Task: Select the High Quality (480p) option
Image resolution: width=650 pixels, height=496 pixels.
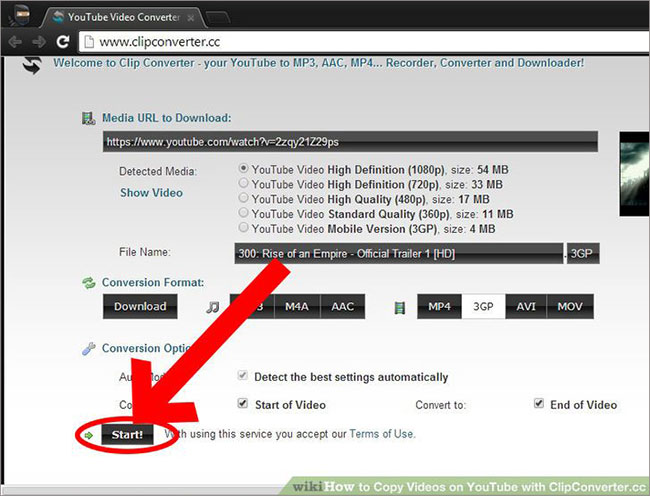Action: click(x=244, y=198)
